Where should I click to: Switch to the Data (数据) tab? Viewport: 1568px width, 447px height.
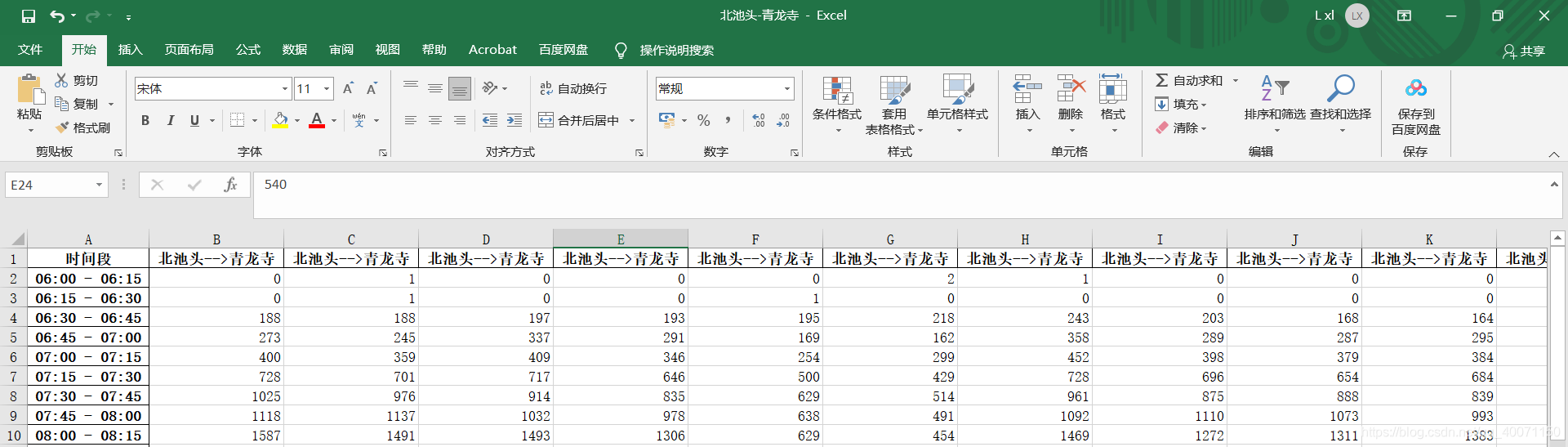(295, 50)
